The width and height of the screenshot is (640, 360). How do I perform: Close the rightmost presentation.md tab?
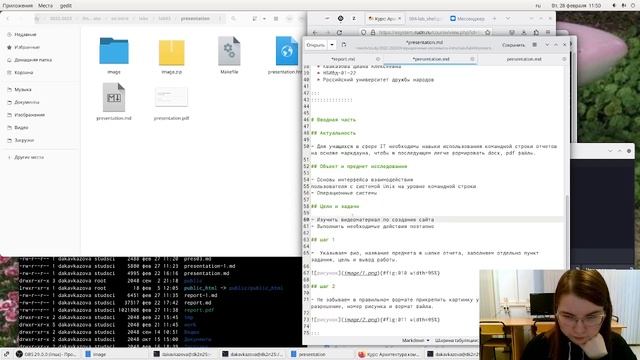point(564,59)
